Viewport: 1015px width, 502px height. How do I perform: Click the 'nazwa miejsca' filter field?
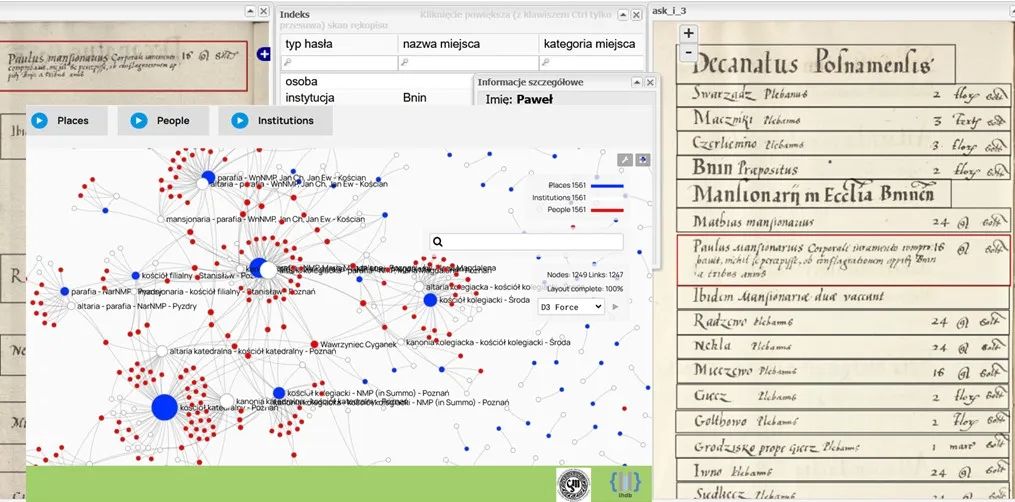(465, 62)
